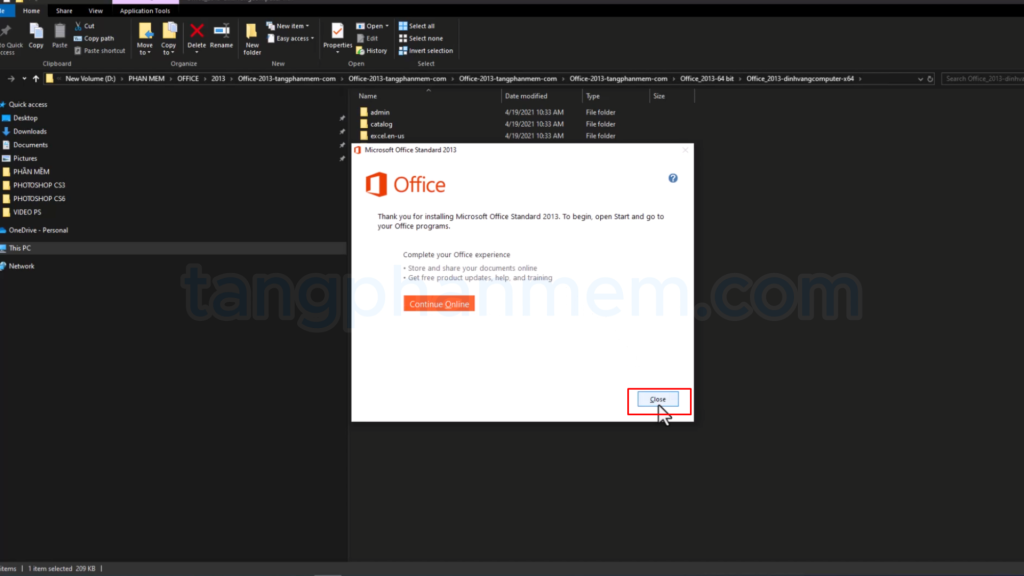Sort by the Size column header
1024x576 pixels.
[659, 96]
